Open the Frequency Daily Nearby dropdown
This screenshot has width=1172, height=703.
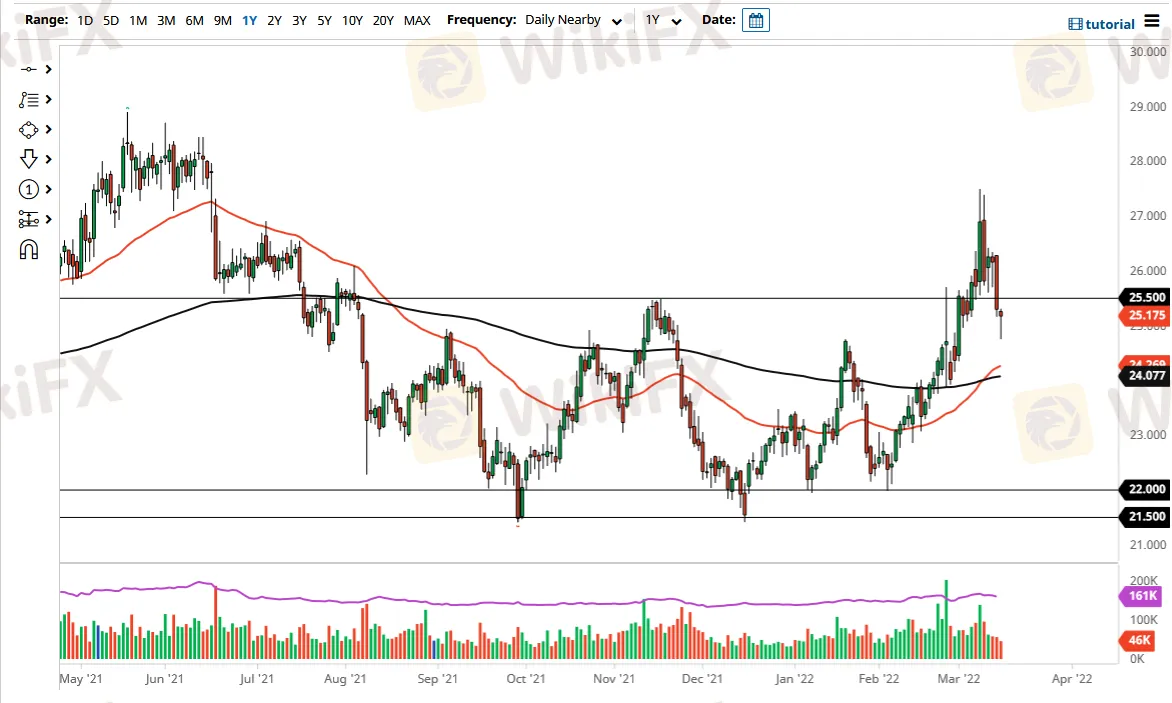[573, 20]
